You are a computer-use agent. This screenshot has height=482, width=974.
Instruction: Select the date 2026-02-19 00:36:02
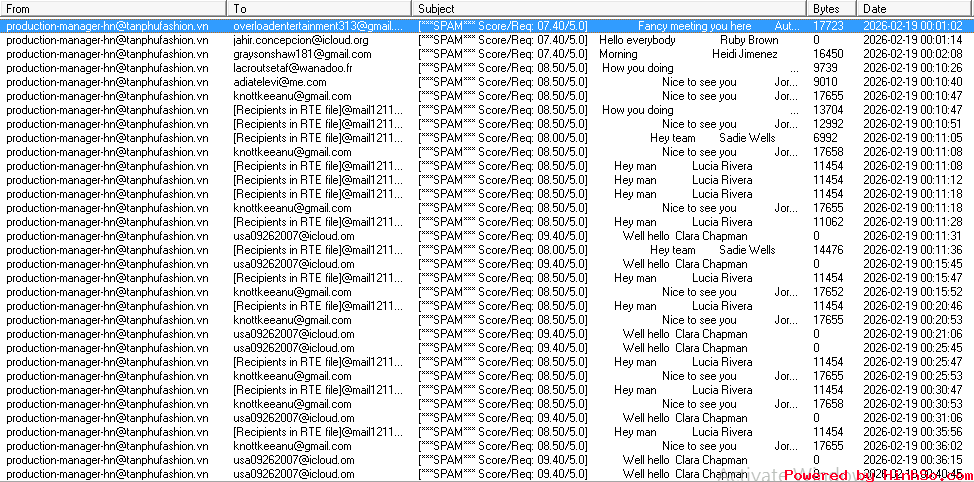pos(913,445)
